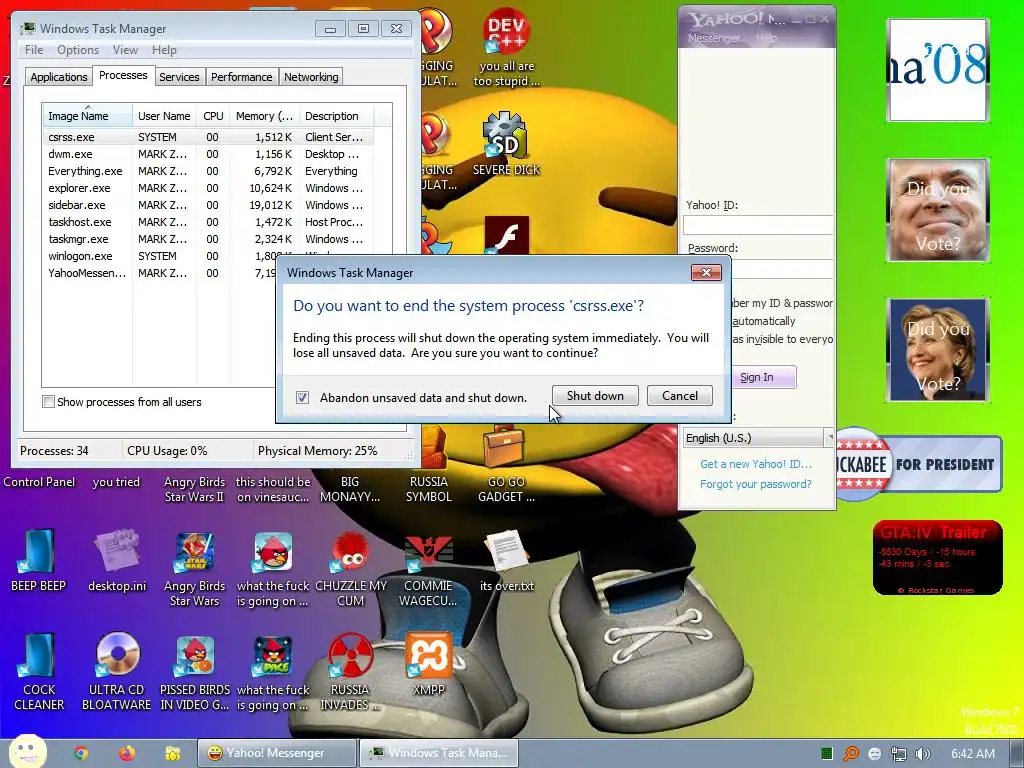Screen dimensions: 1024x768
Task: Open the Help menu in Task Manager
Action: click(x=164, y=50)
